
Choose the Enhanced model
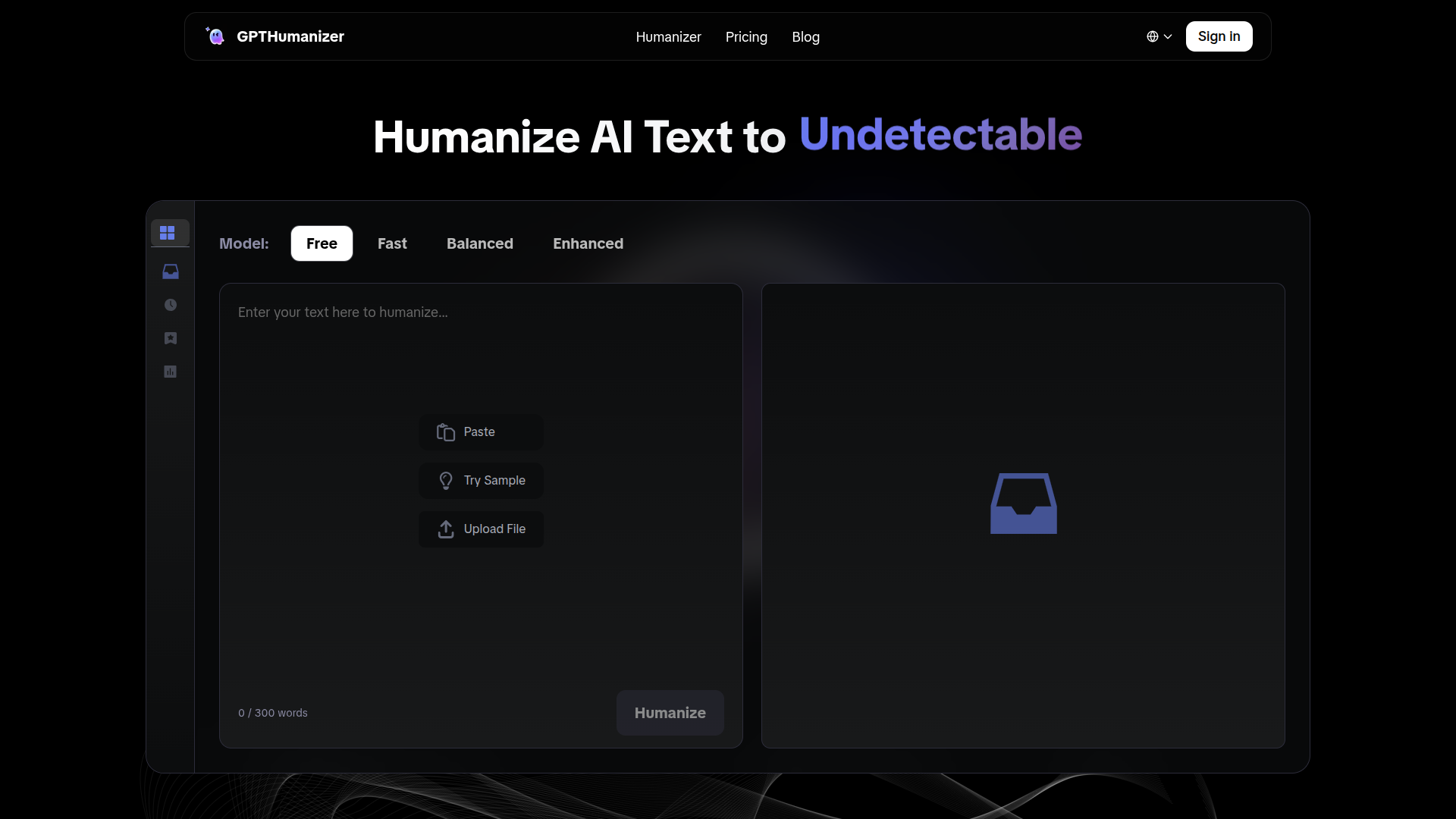coord(588,243)
